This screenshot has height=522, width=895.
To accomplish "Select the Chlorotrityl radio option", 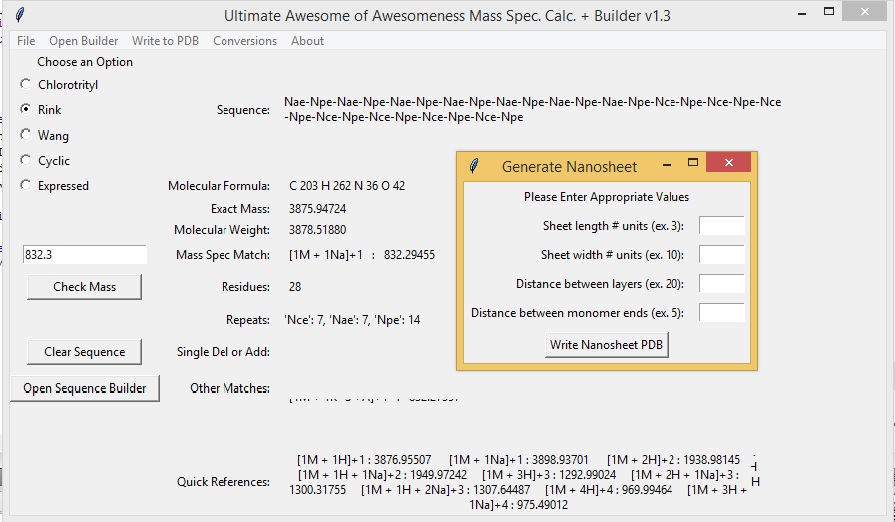I will (x=26, y=85).
